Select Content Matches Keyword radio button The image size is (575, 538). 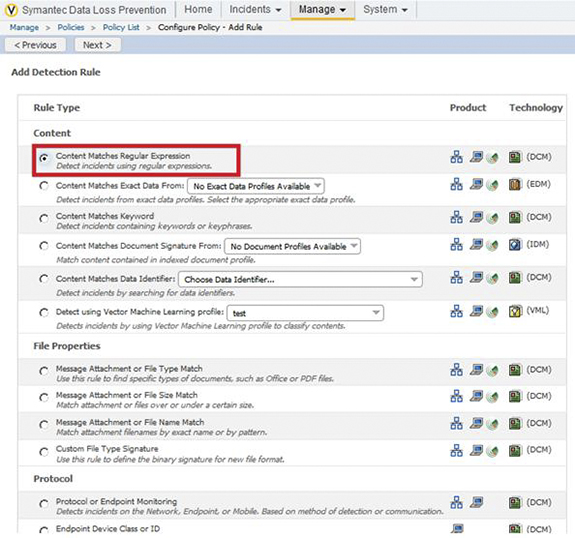coord(44,219)
